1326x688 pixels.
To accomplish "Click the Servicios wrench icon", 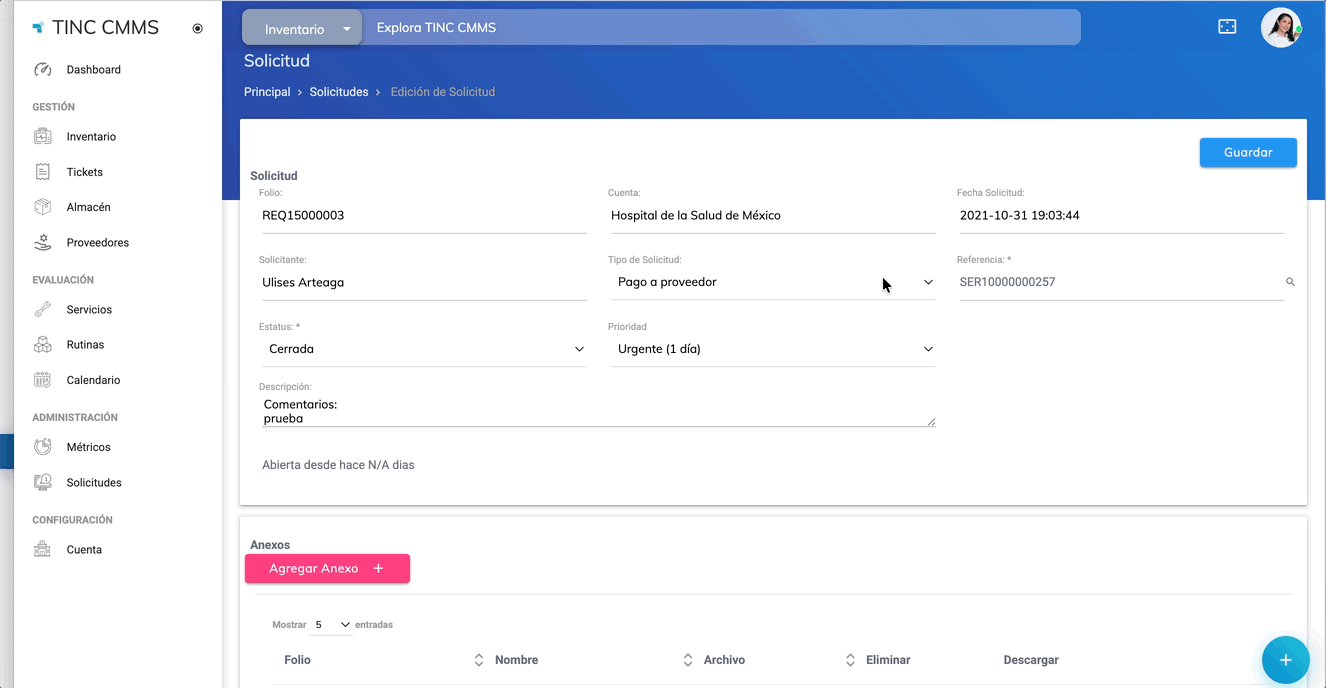I will pos(42,310).
